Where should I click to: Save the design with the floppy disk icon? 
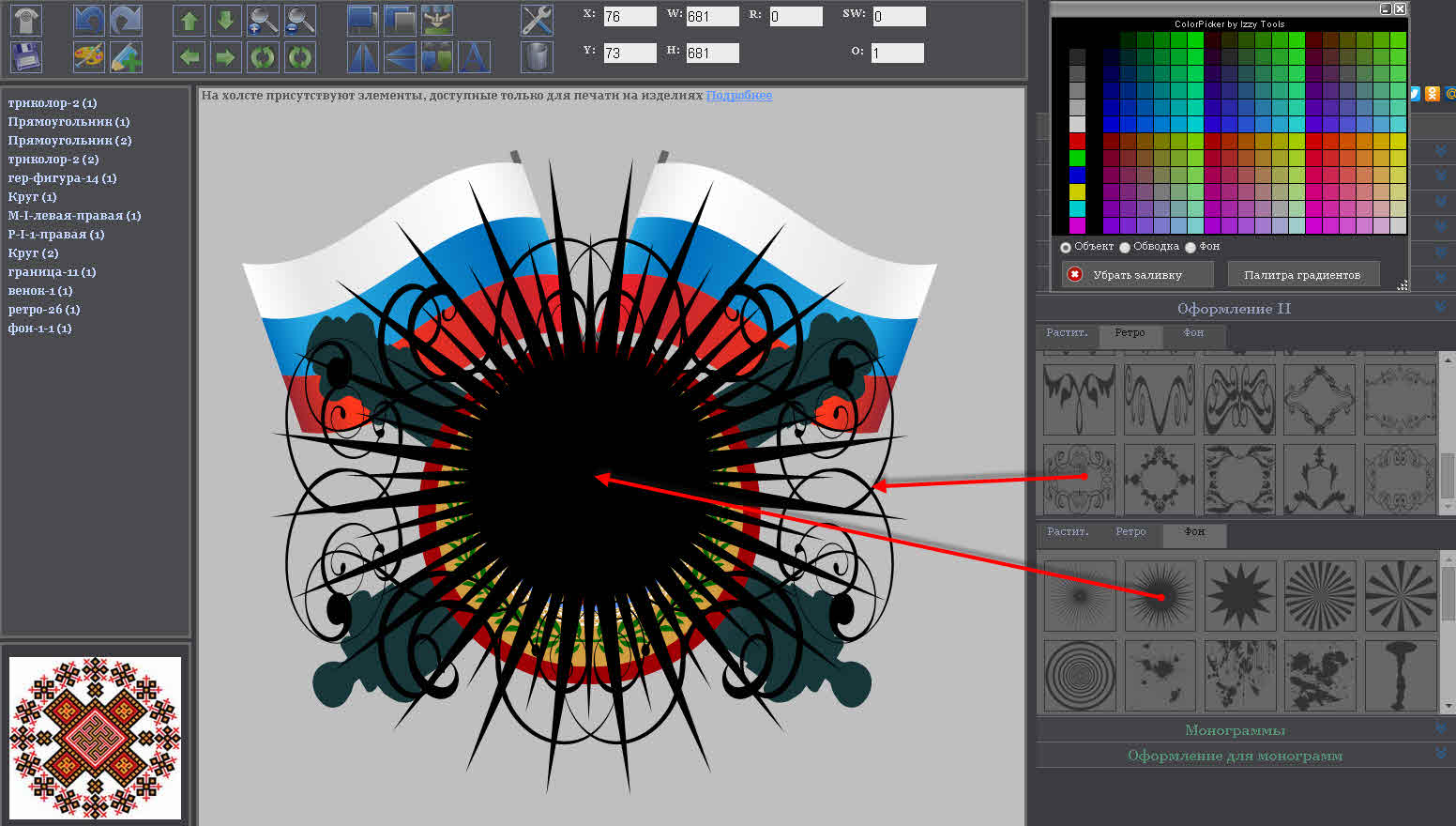coord(26,57)
